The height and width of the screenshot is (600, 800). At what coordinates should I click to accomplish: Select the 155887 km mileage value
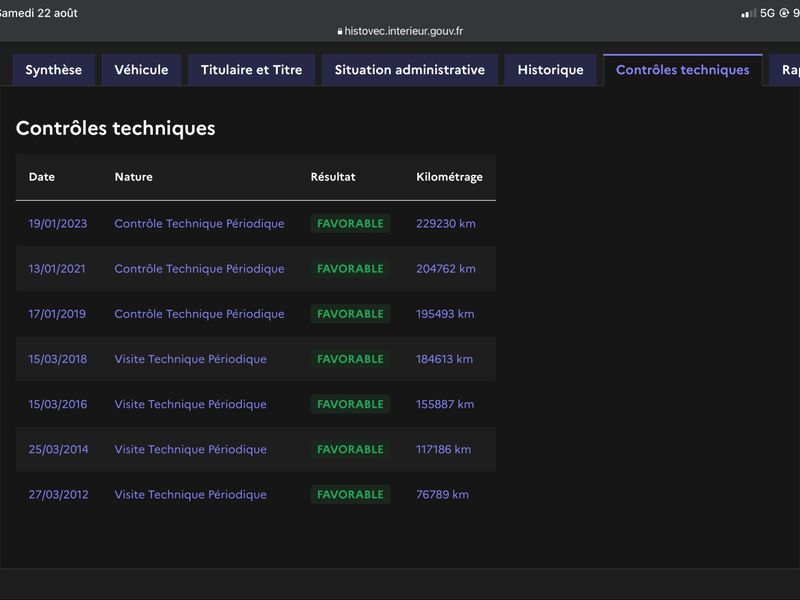[x=445, y=404]
